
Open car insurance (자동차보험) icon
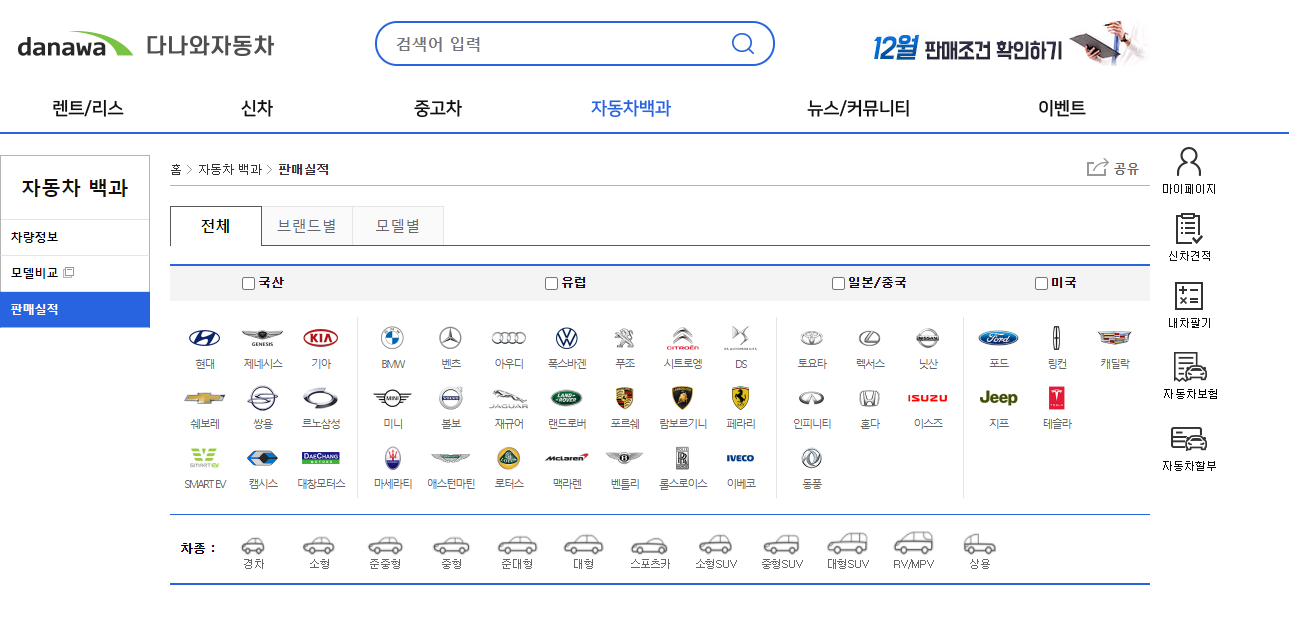pyautogui.click(x=1189, y=376)
